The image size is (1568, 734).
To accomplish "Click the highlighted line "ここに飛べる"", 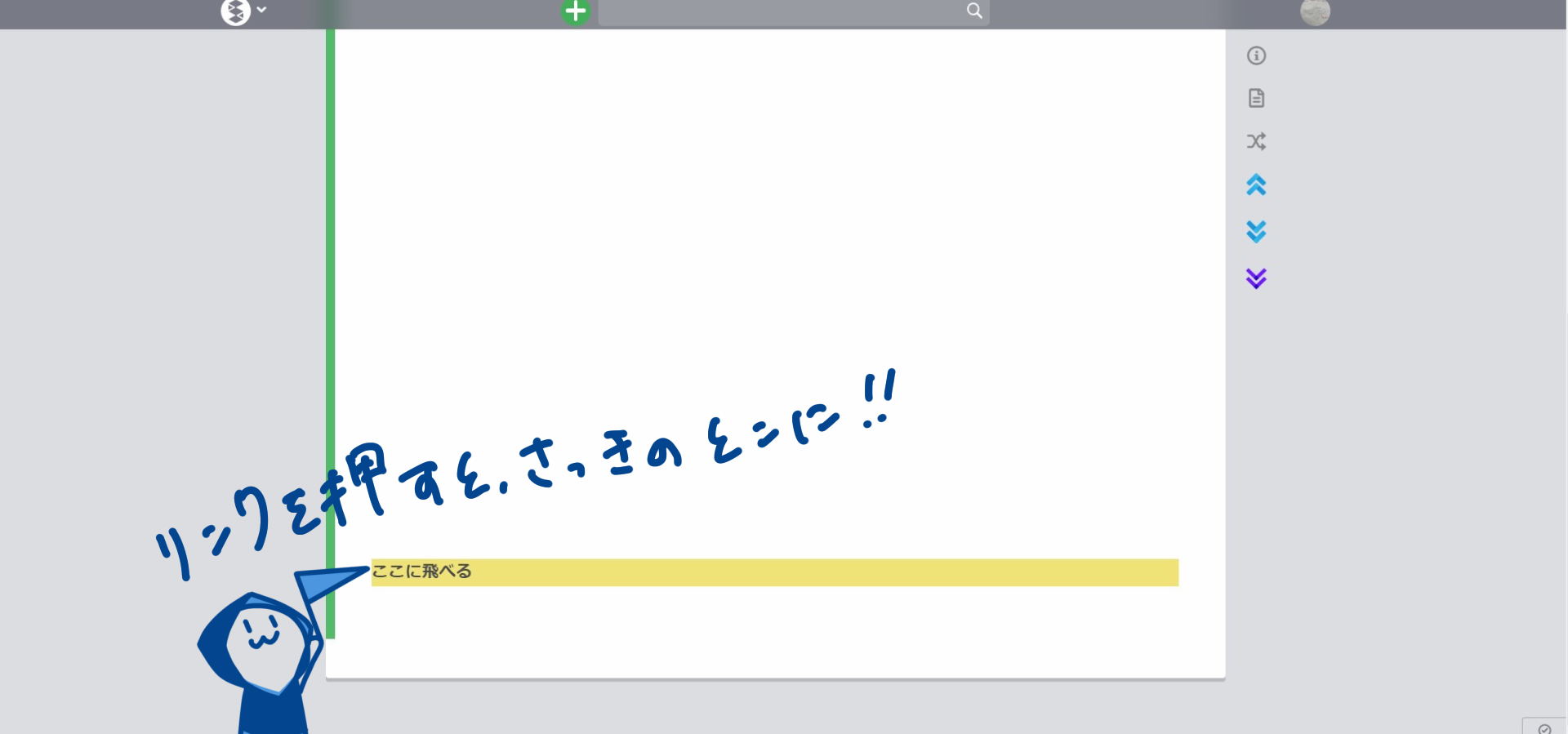I will pos(774,572).
